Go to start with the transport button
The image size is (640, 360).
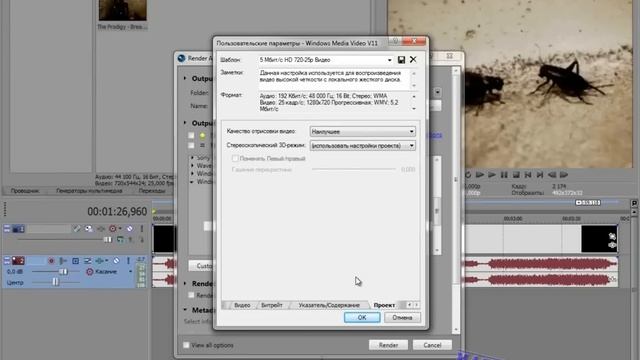(528, 175)
